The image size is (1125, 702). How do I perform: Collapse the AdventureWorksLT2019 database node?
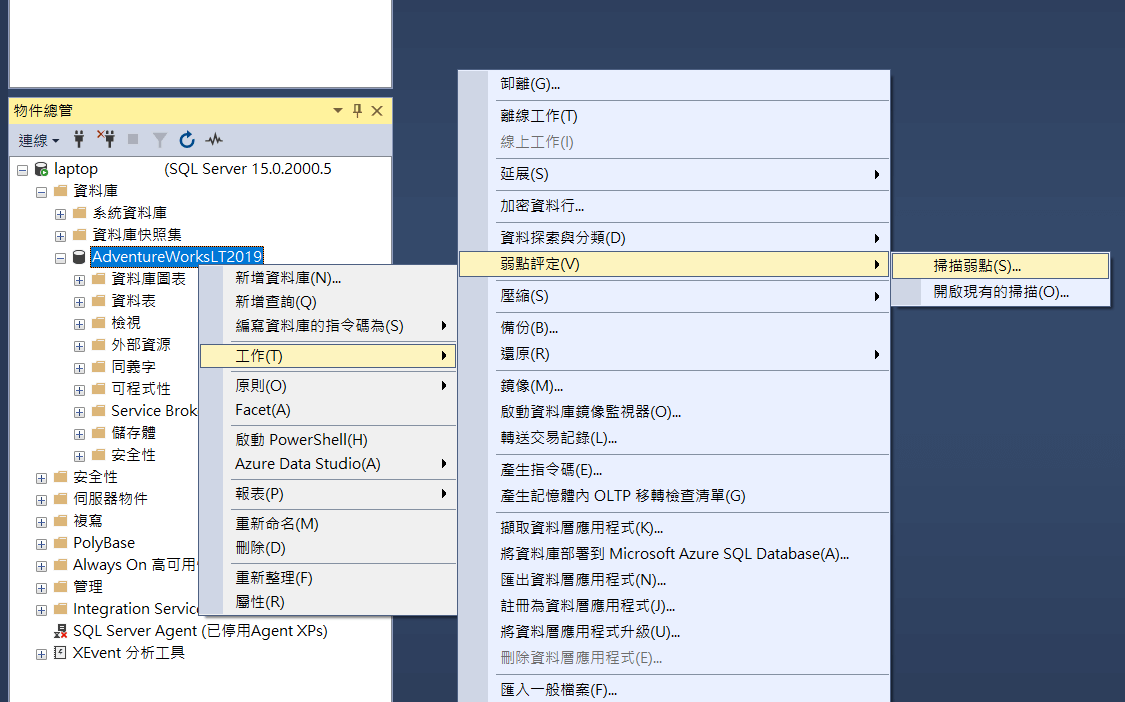60,258
